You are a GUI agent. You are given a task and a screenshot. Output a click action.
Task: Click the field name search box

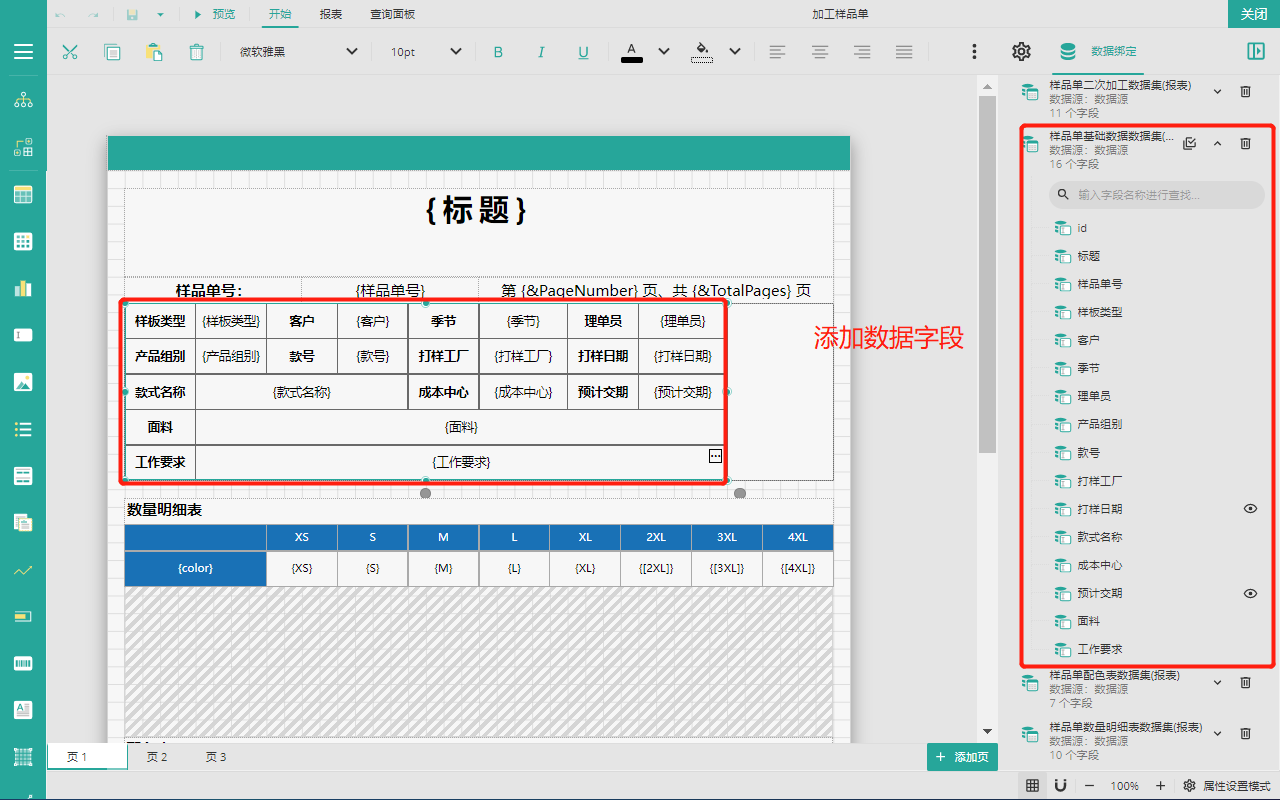click(1157, 195)
